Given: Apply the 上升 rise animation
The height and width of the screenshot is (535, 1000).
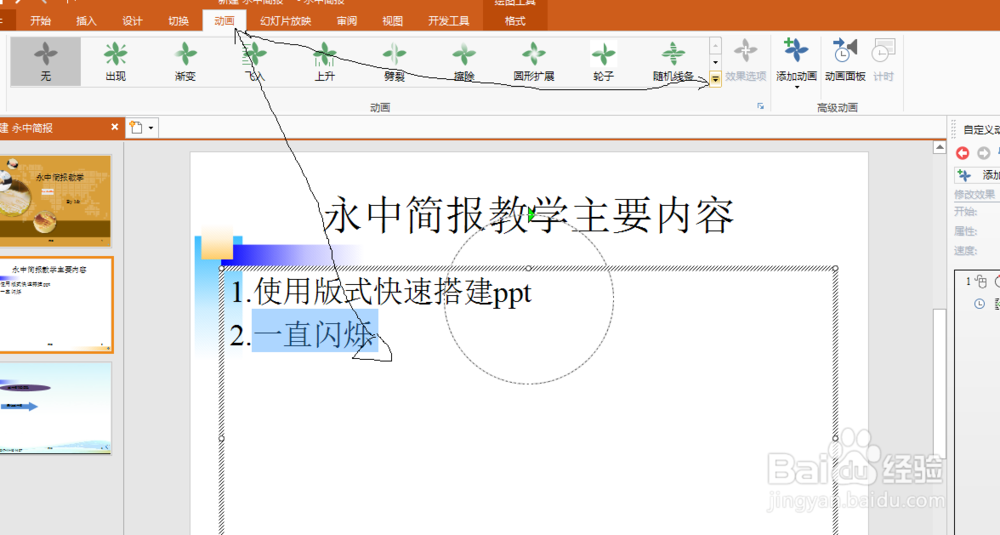Looking at the screenshot, I should pos(325,62).
